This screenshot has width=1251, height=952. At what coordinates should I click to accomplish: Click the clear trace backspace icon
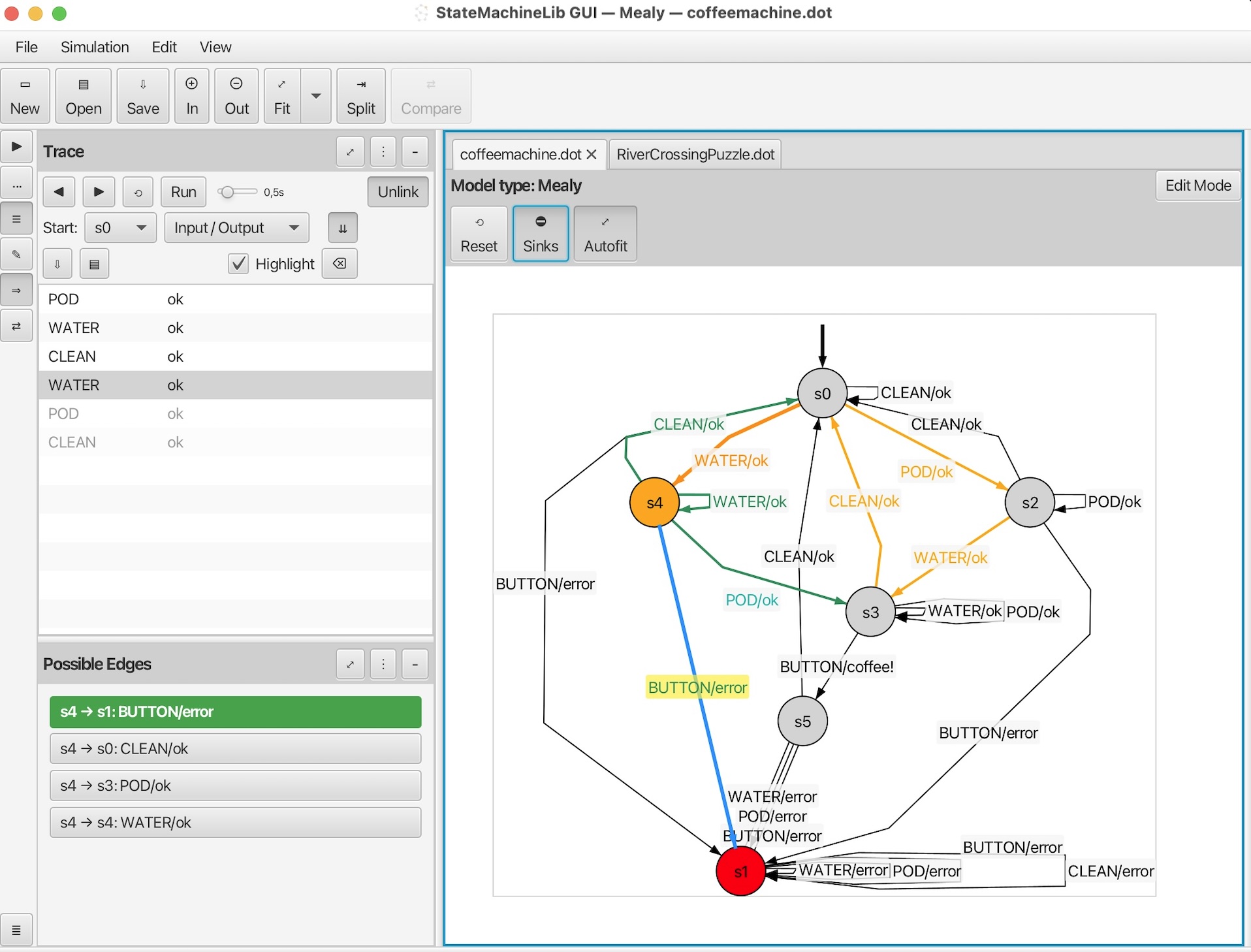(x=340, y=264)
